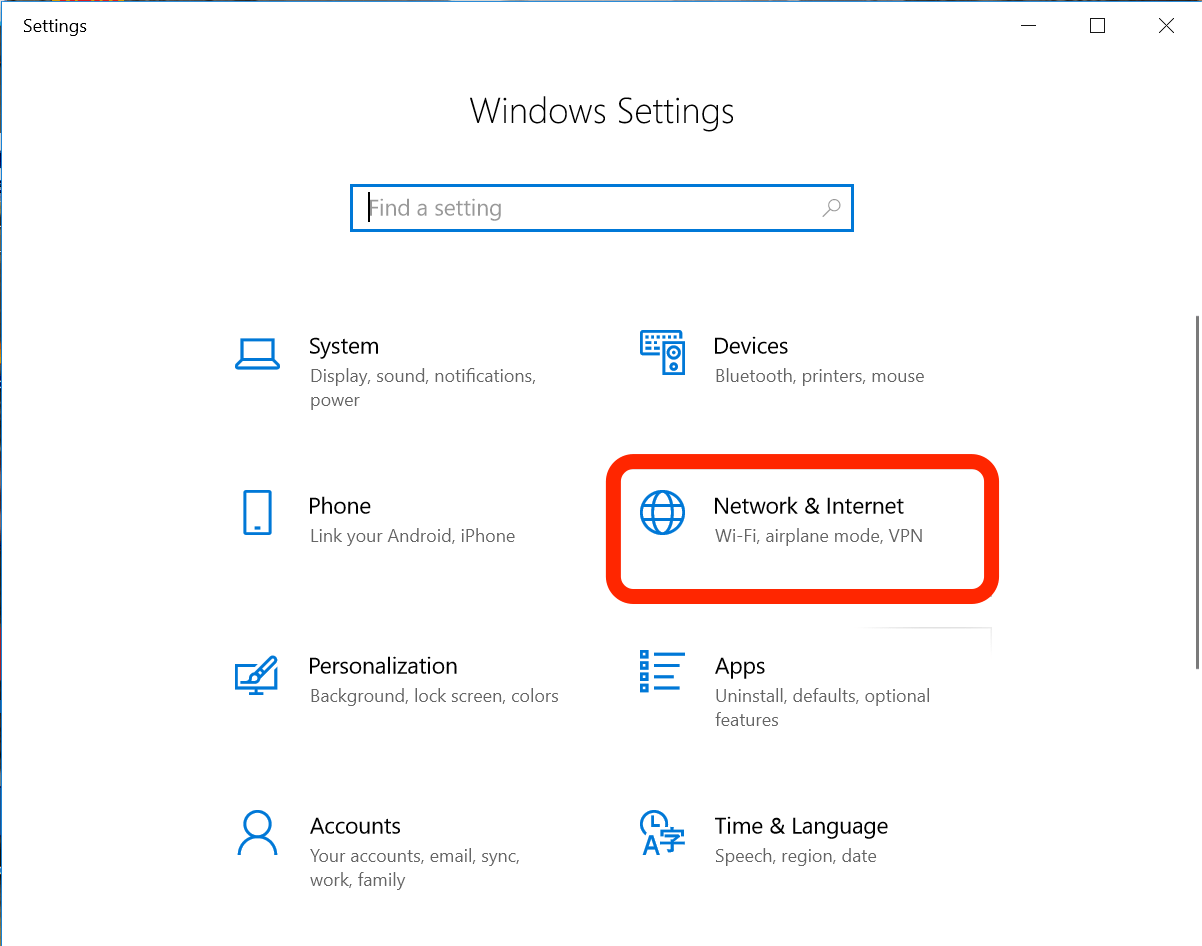The height and width of the screenshot is (946, 1202).
Task: Click the Accounts person icon
Action: (x=257, y=833)
